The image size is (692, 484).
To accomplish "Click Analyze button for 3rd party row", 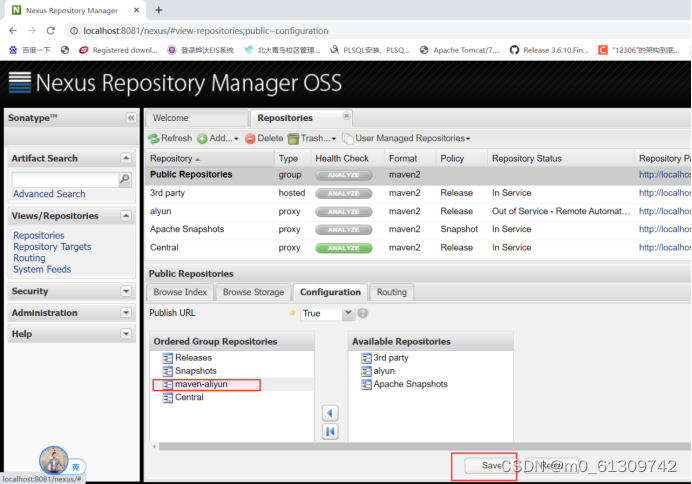I will (343, 193).
